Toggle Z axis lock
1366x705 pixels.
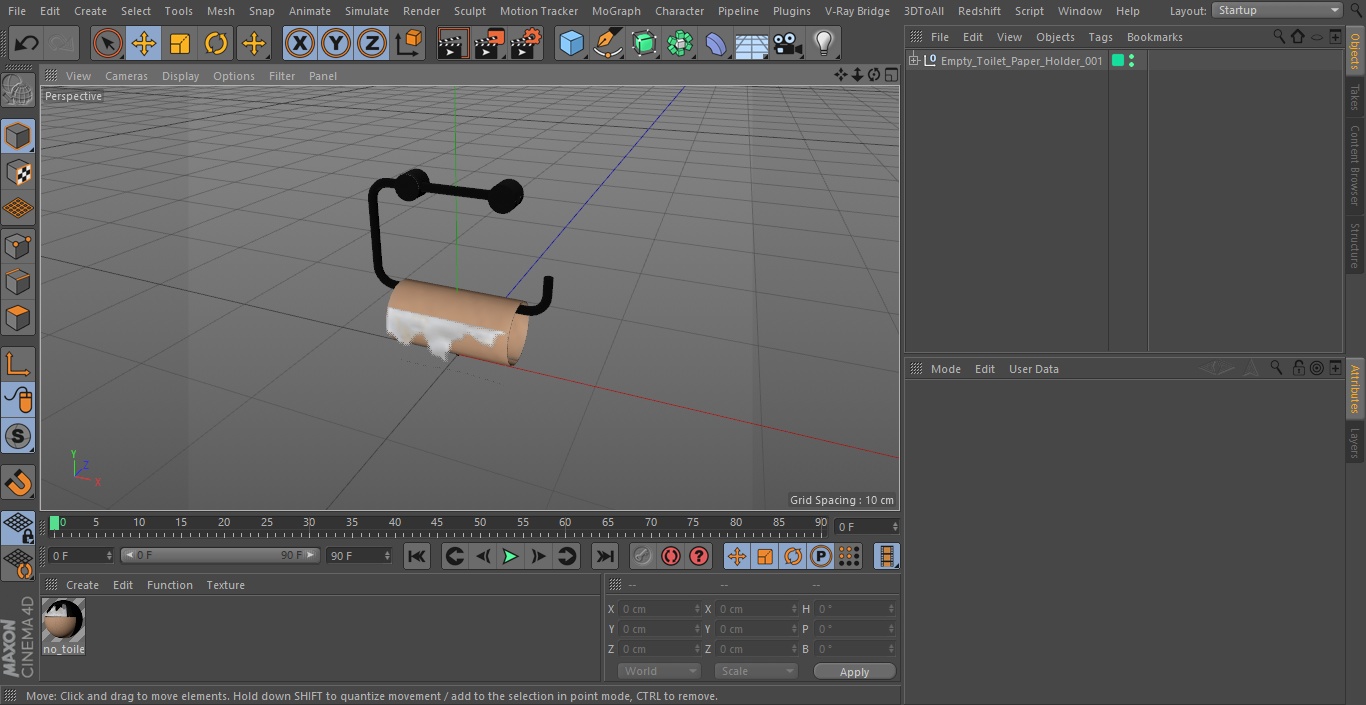click(372, 43)
